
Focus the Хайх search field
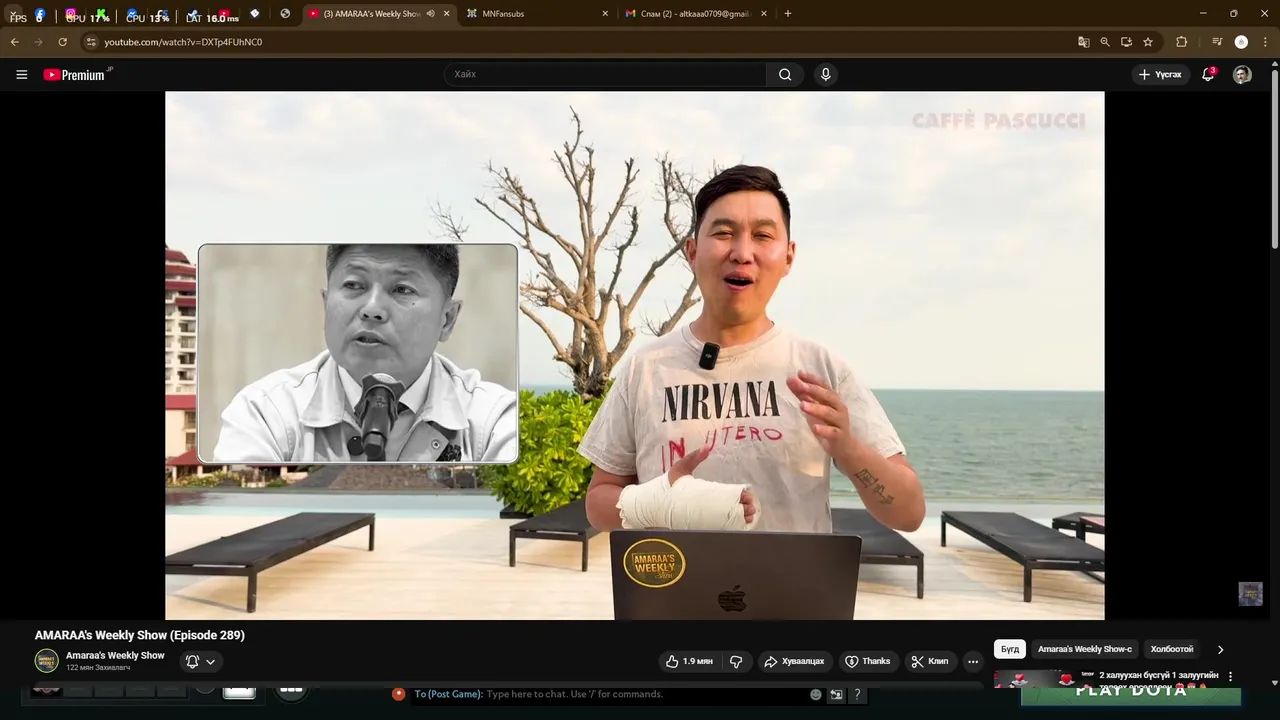click(x=605, y=75)
